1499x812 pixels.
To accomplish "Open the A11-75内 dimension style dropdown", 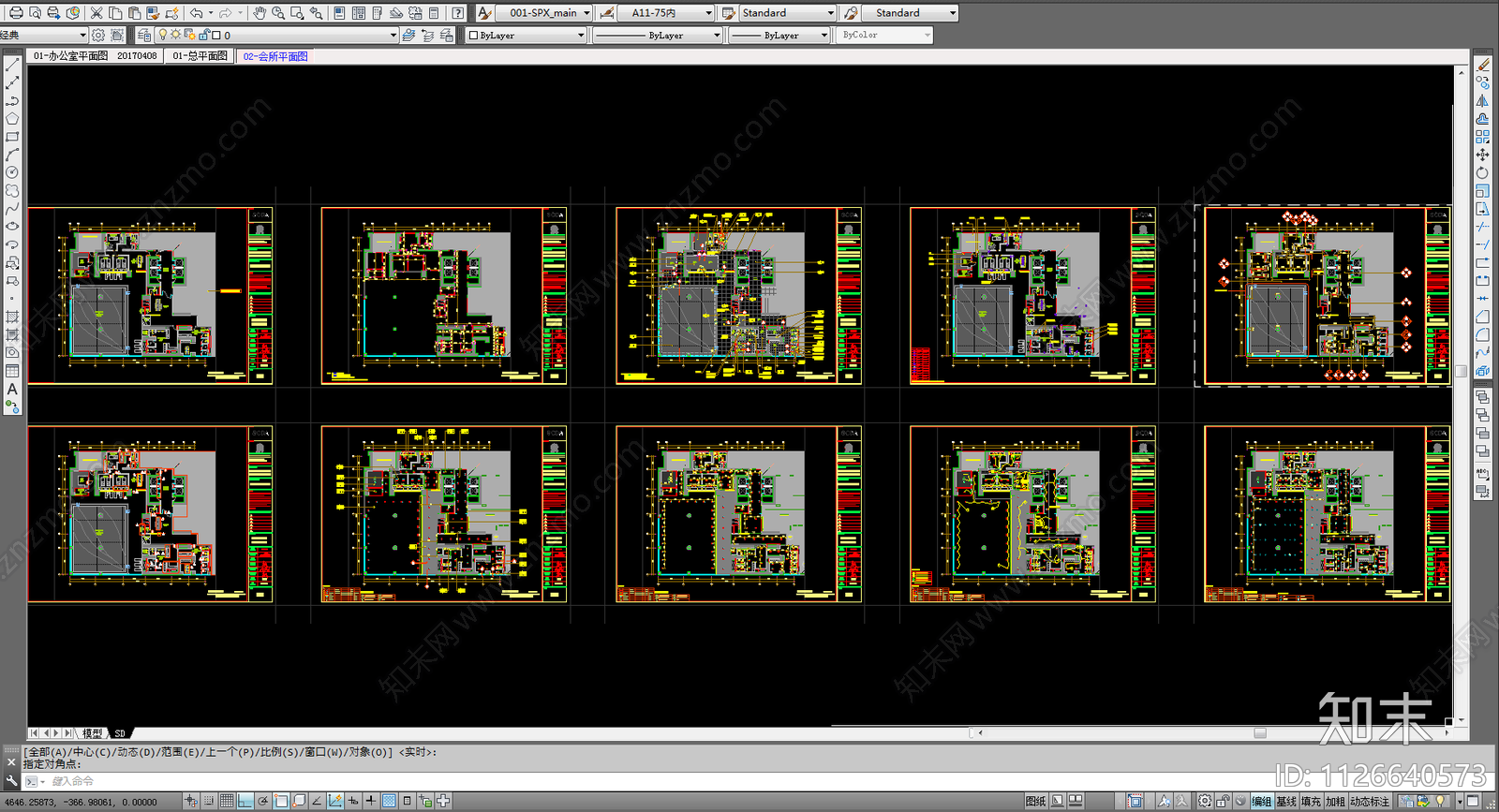I will click(666, 13).
